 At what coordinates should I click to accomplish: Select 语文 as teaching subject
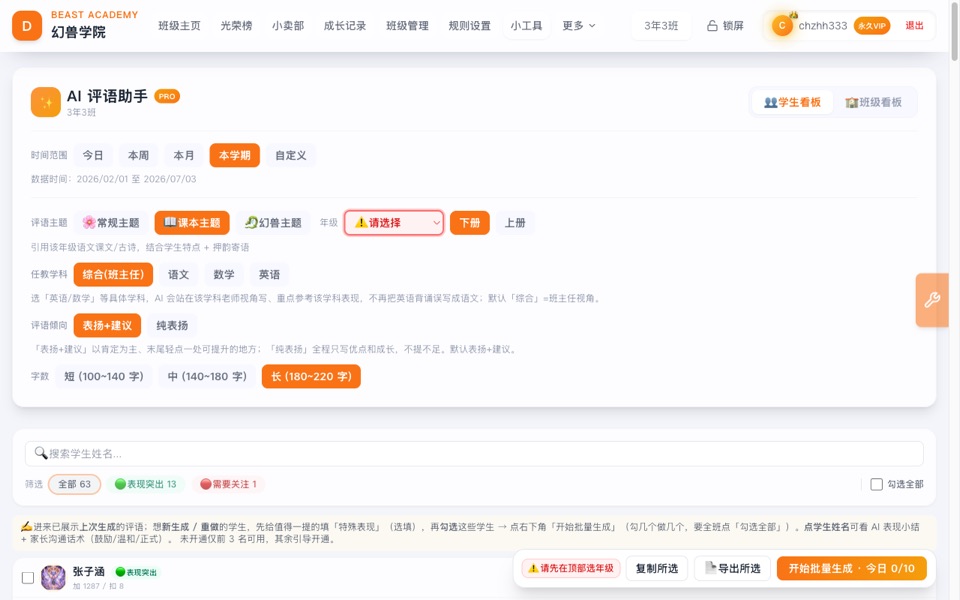pyautogui.click(x=178, y=274)
